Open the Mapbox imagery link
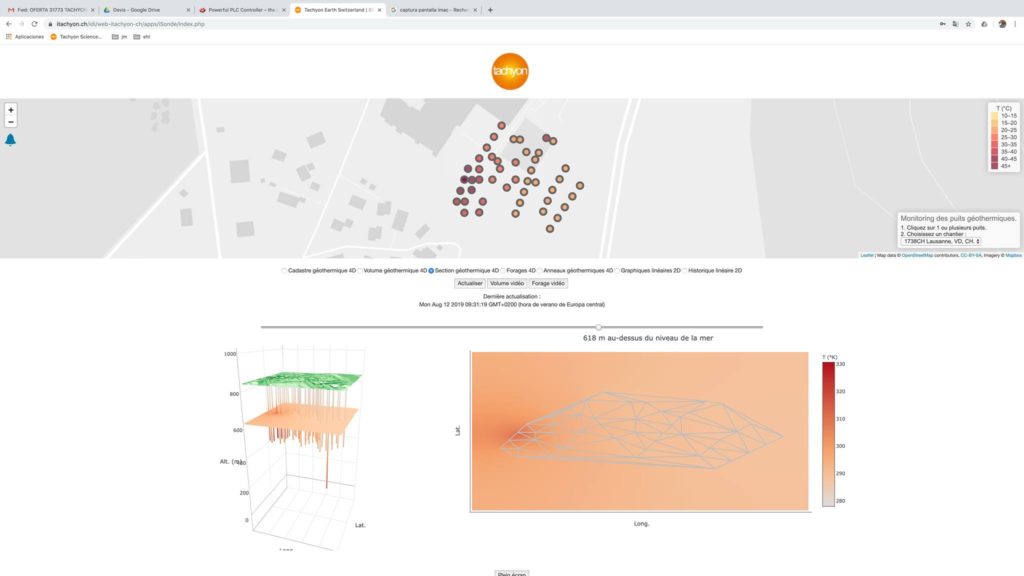This screenshot has height=576, width=1024. (x=1013, y=255)
